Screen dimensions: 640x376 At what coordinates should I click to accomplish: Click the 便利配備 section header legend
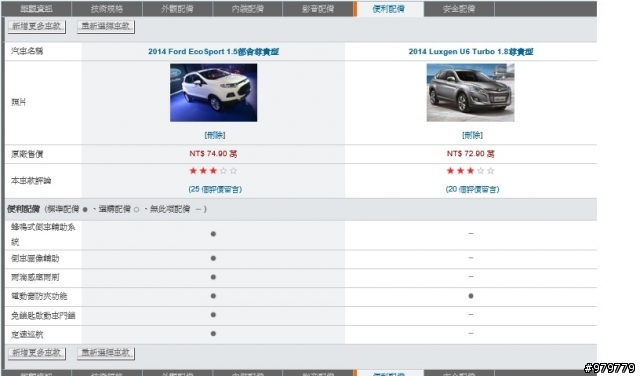(x=107, y=209)
